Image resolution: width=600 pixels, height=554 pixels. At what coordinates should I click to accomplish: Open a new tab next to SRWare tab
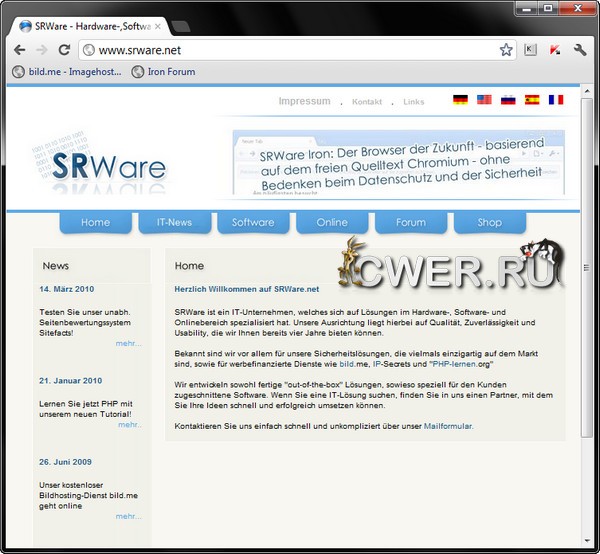click(181, 26)
